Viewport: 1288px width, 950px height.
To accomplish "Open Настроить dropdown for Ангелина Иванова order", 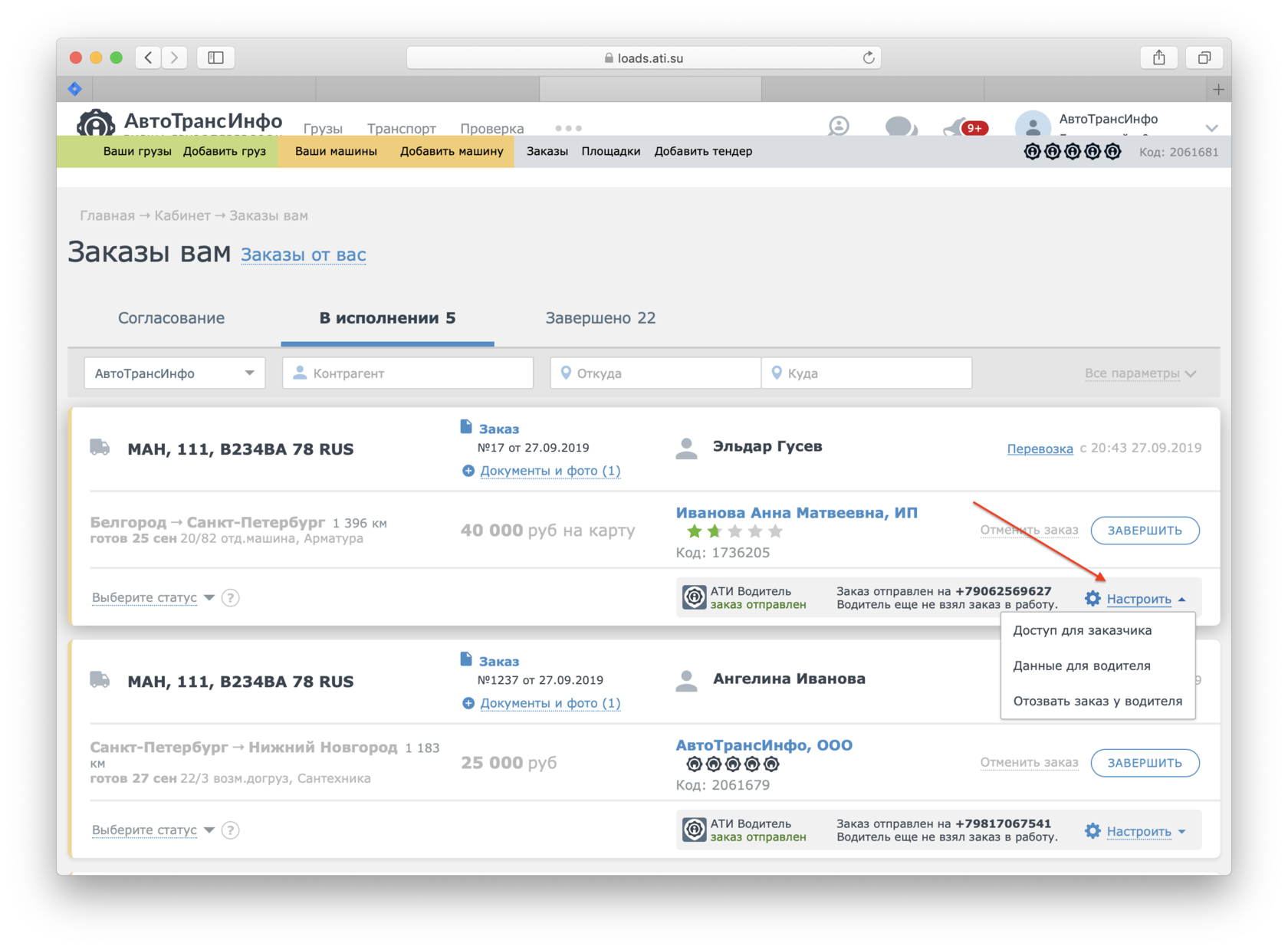I will (x=1146, y=831).
